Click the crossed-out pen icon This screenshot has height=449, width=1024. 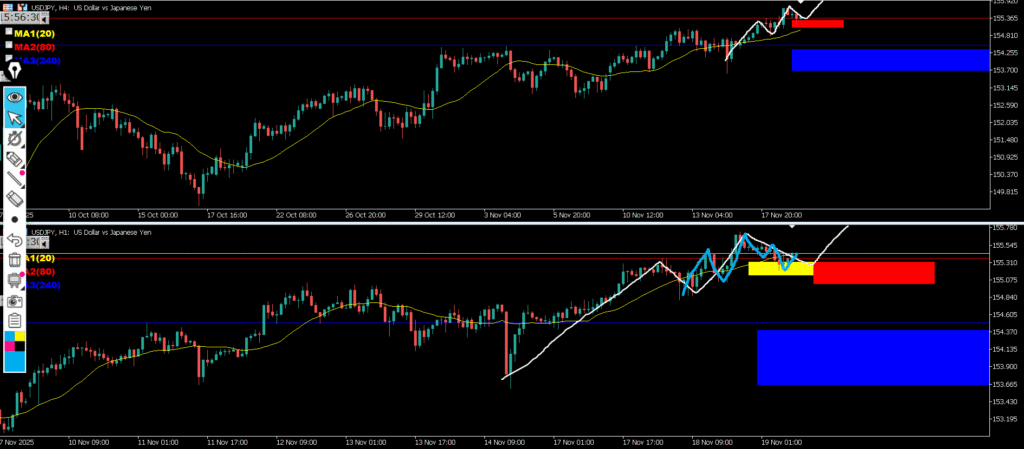coord(15,138)
